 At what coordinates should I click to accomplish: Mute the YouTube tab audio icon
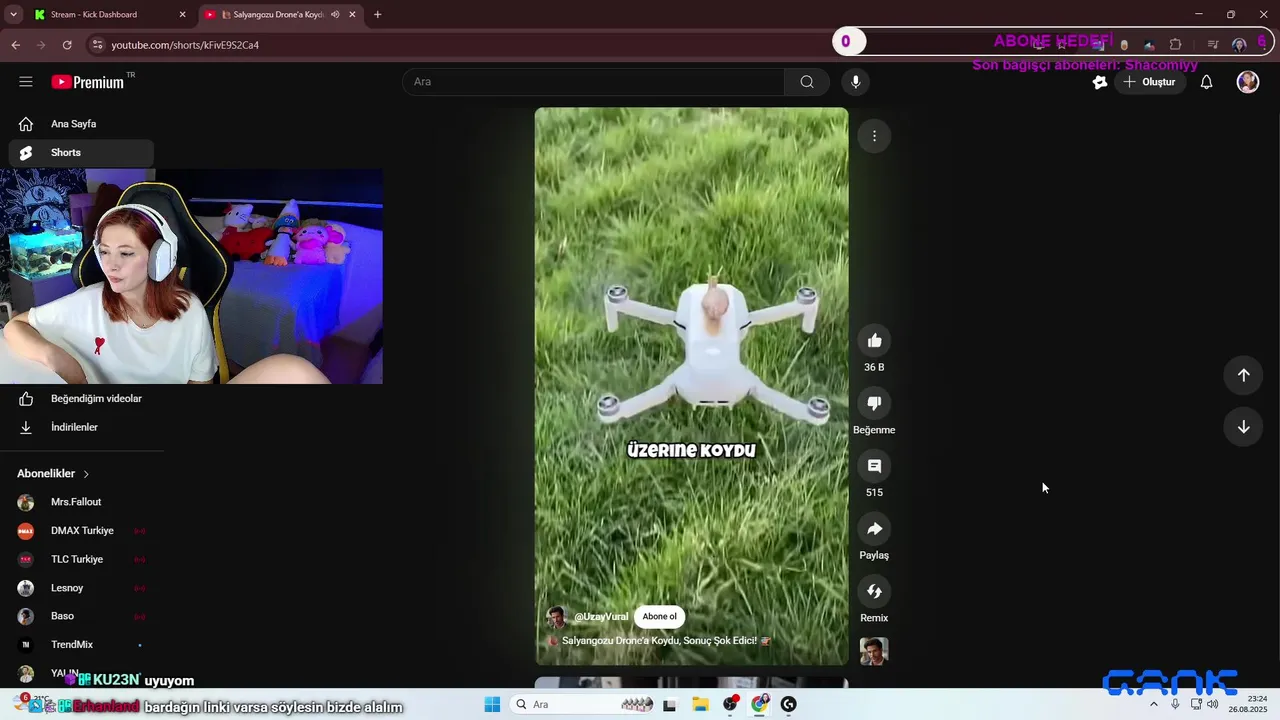[335, 15]
